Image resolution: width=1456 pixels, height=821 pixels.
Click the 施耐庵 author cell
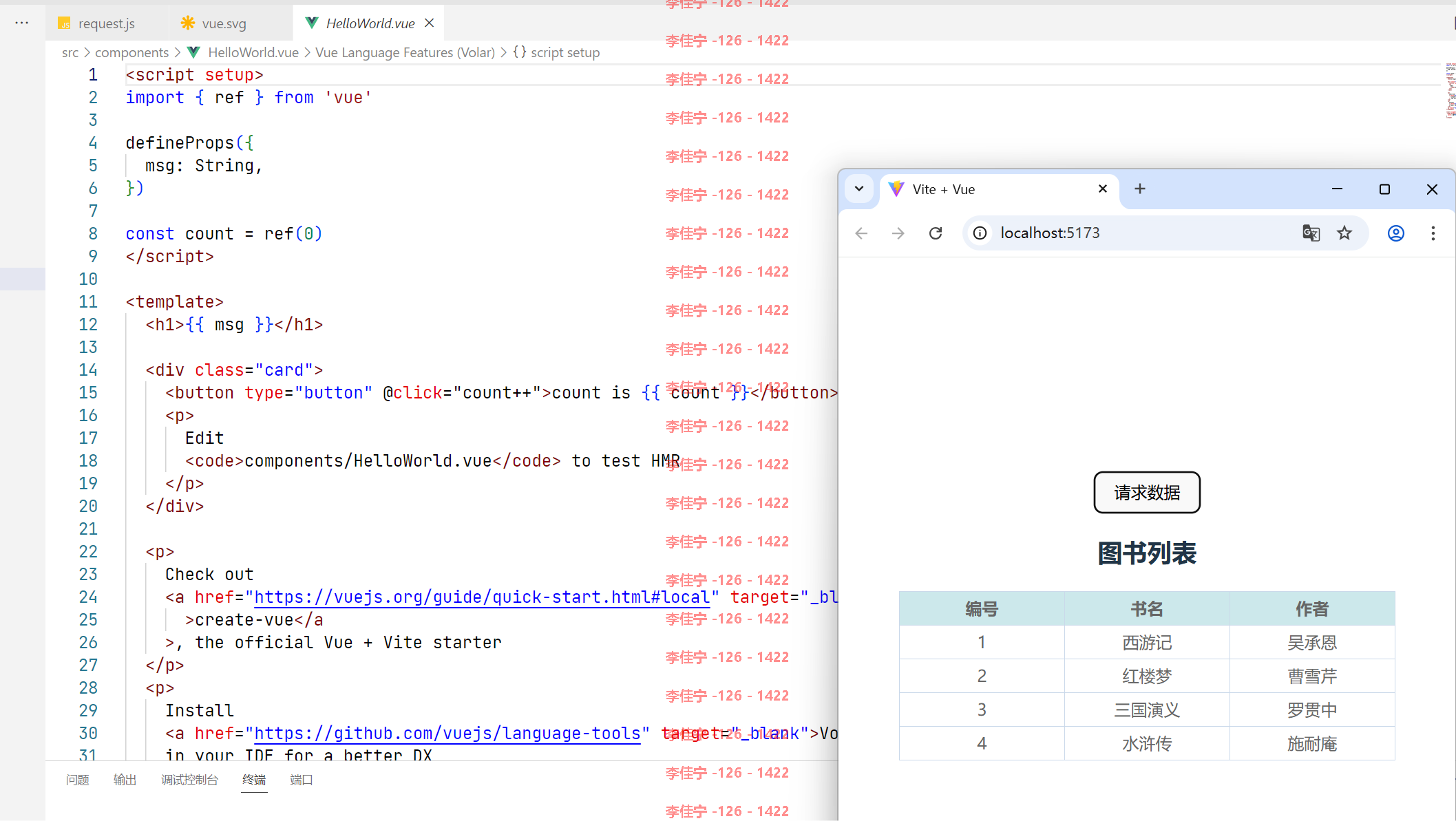[x=1312, y=743]
